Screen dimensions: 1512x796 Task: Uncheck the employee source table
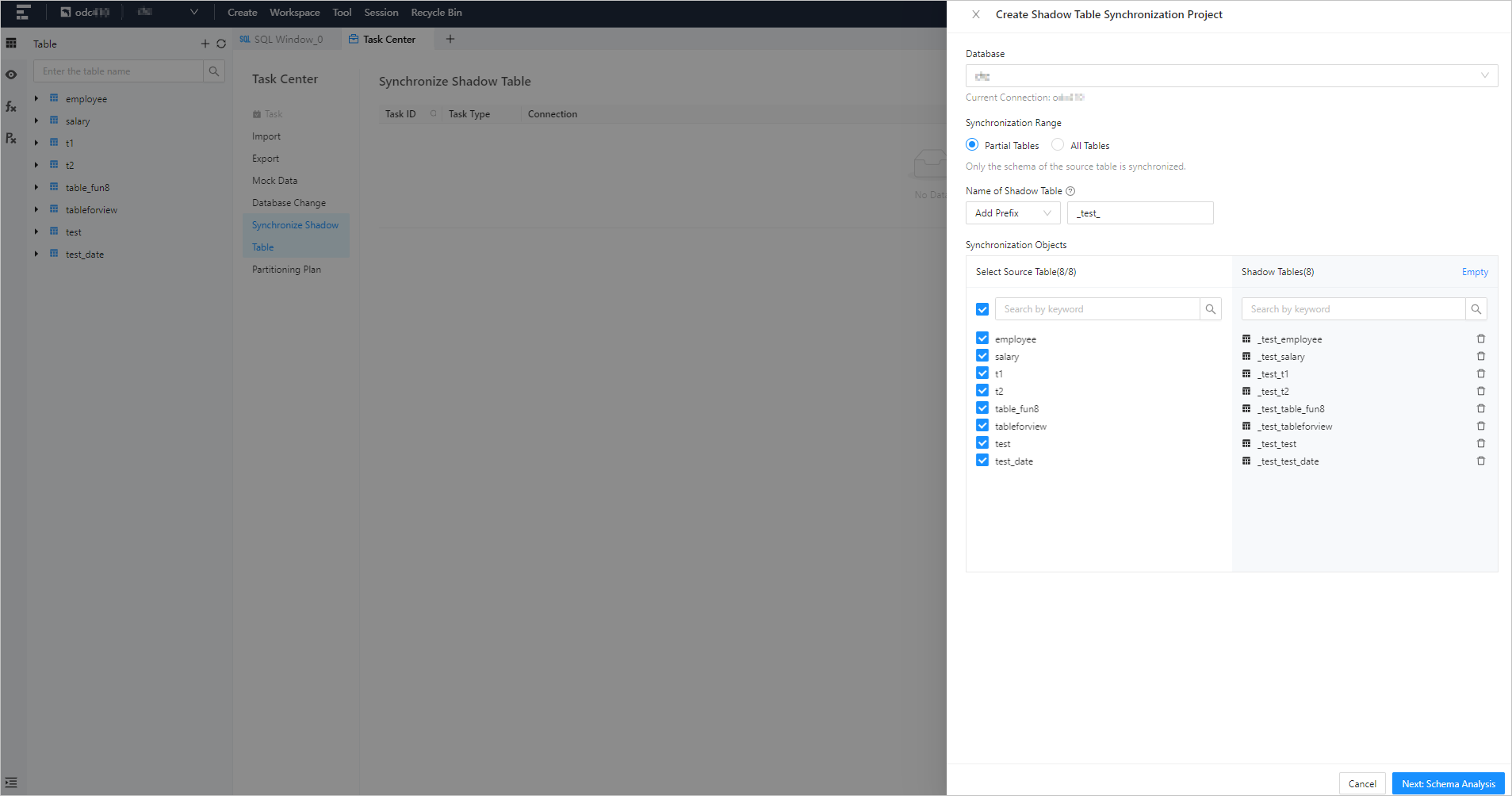click(x=982, y=339)
